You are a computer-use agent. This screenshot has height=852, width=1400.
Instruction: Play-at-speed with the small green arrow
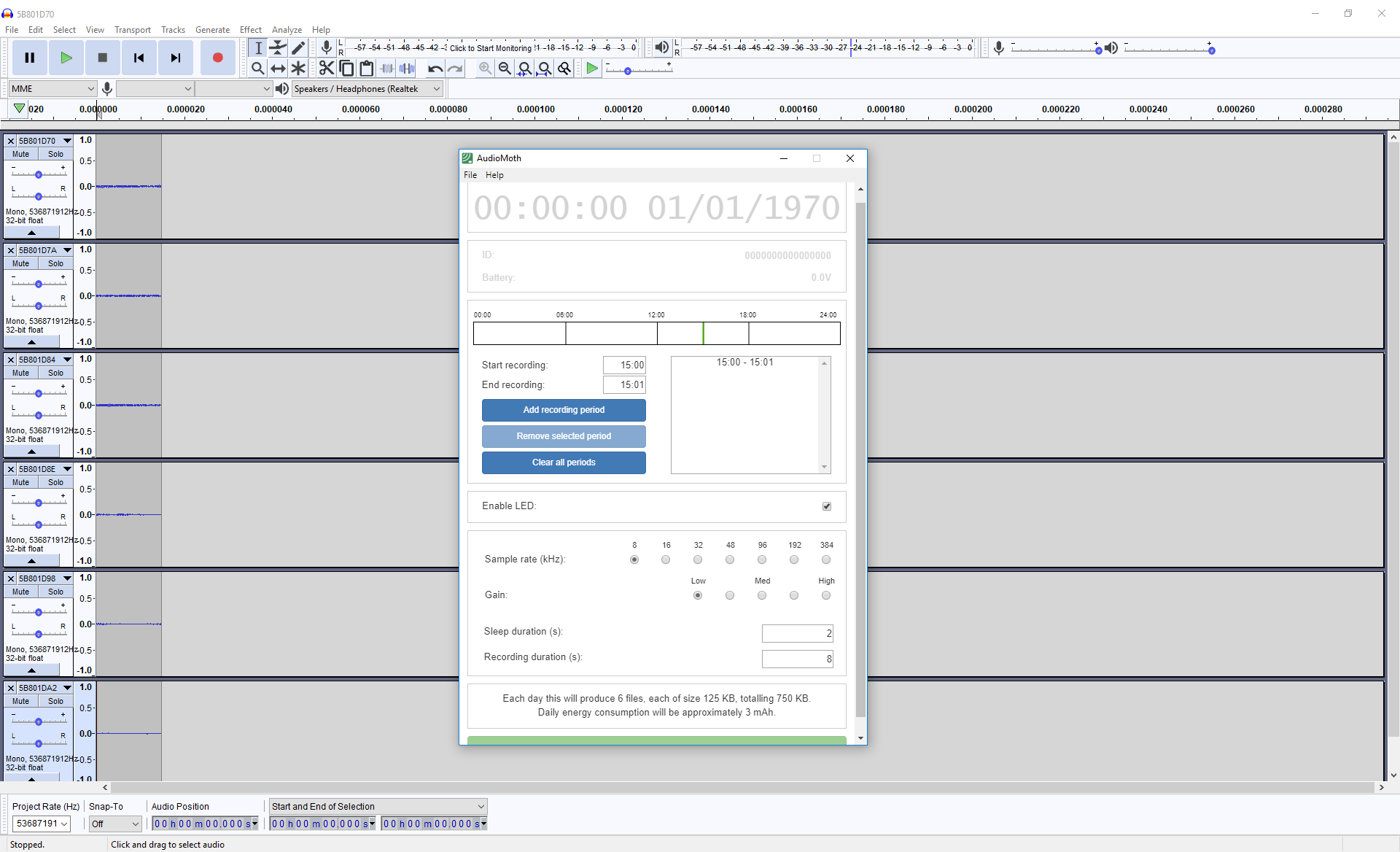tap(592, 68)
